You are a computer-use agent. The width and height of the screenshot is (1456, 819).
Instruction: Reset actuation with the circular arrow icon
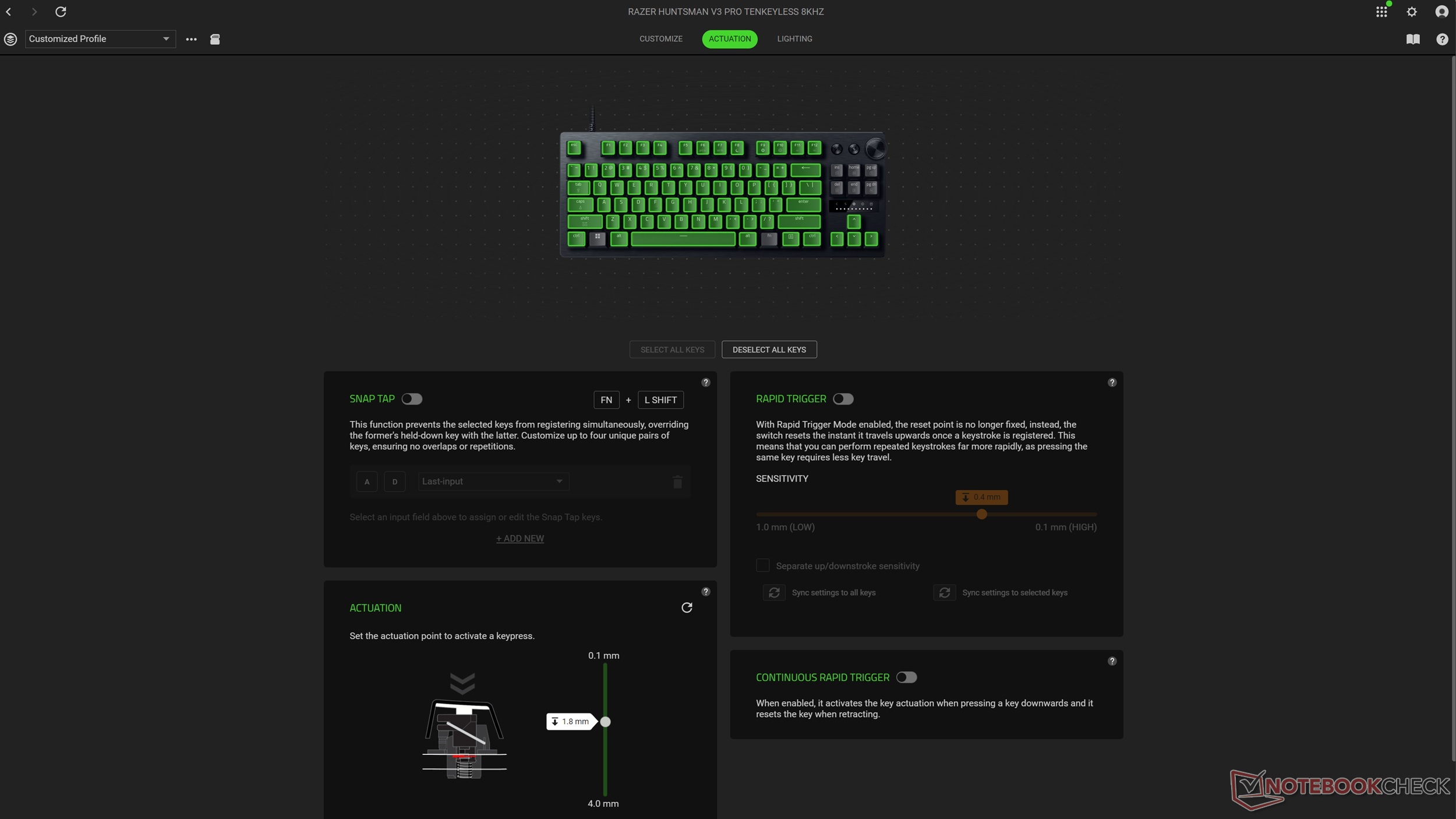pyautogui.click(x=687, y=608)
